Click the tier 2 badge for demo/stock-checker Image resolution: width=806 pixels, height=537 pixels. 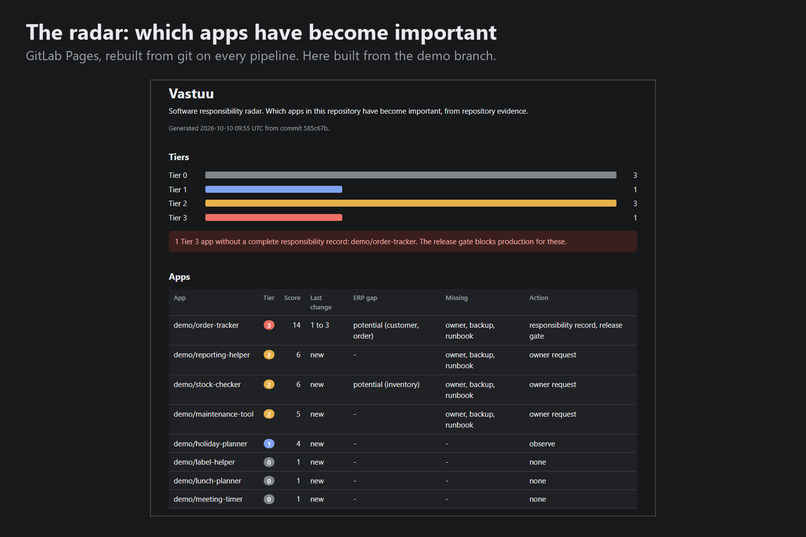pos(269,384)
